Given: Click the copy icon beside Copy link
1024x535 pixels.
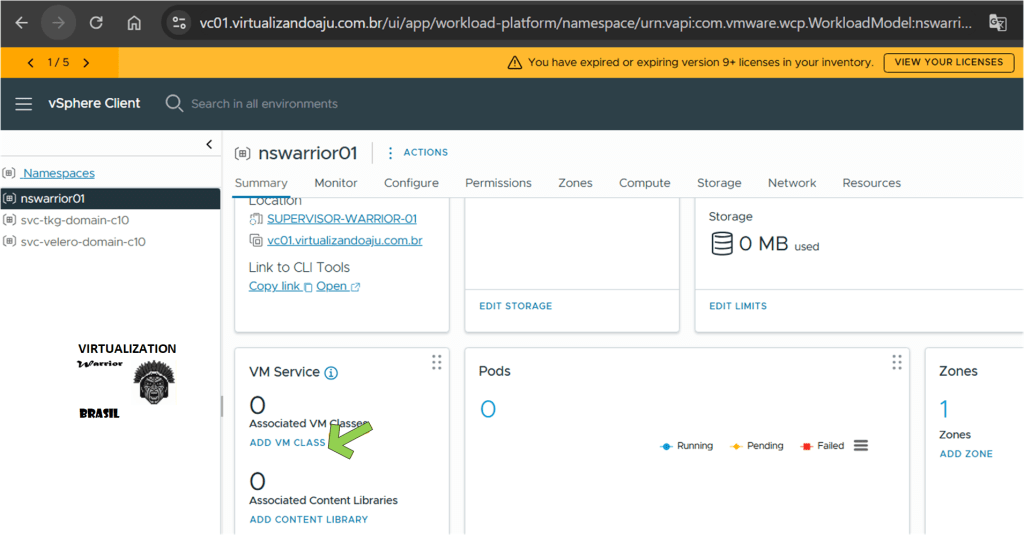Looking at the screenshot, I should pyautogui.click(x=308, y=287).
